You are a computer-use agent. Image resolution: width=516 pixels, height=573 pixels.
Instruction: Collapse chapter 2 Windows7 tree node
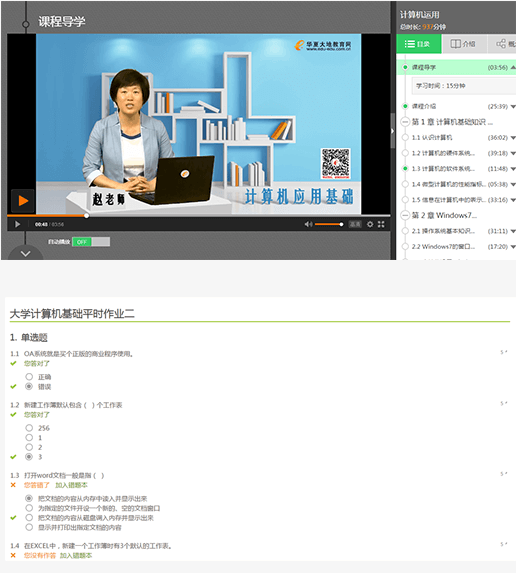coord(405,215)
